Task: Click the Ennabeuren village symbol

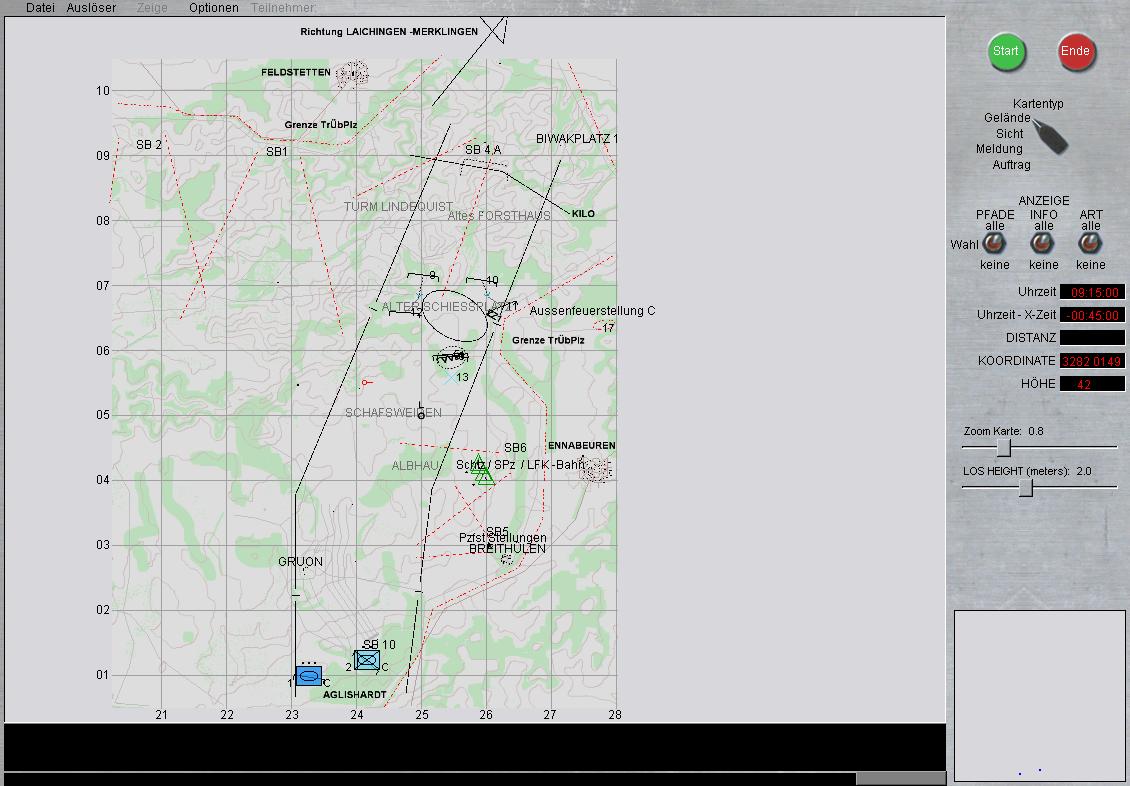Action: 596,469
